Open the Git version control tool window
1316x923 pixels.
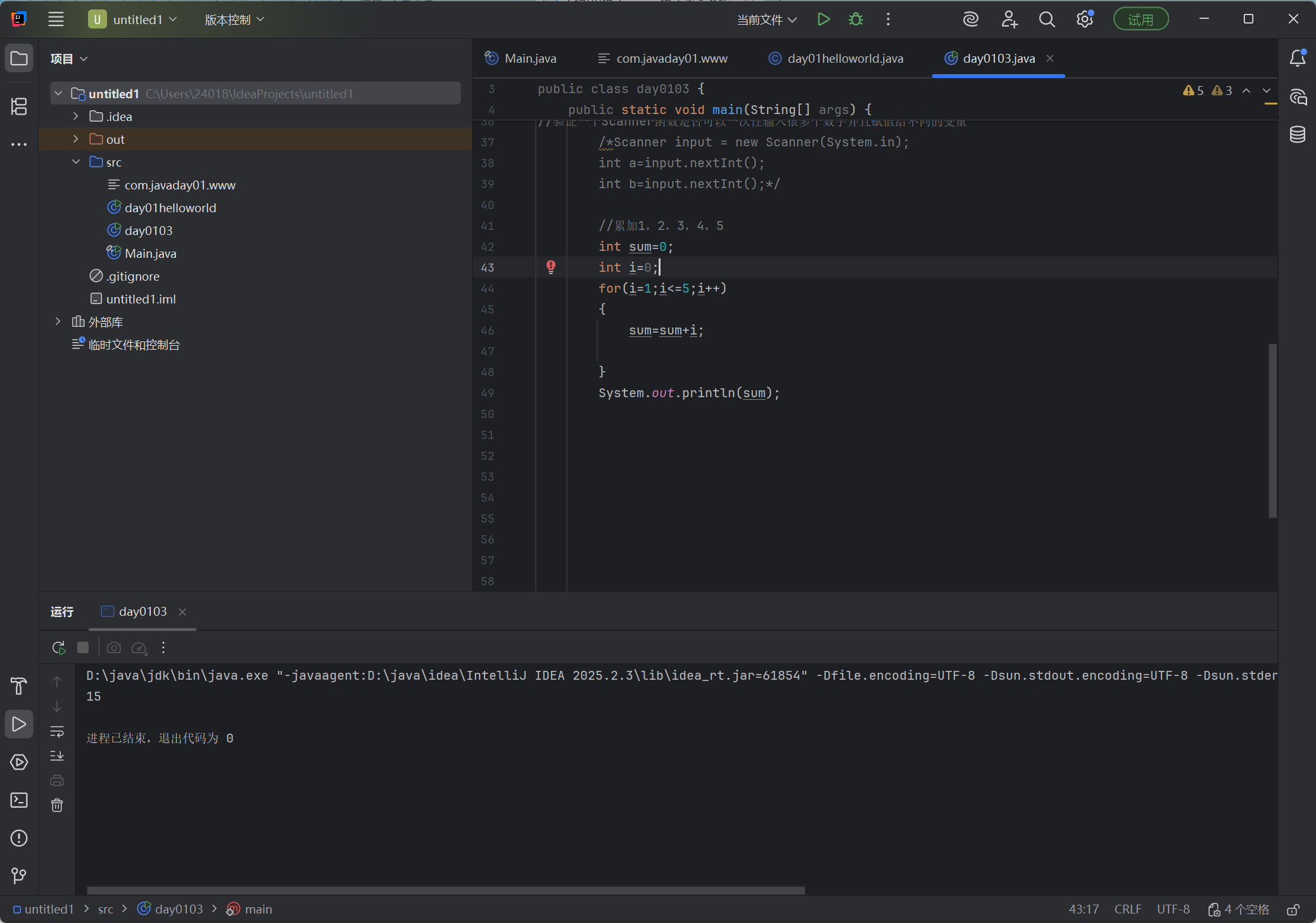(x=19, y=875)
